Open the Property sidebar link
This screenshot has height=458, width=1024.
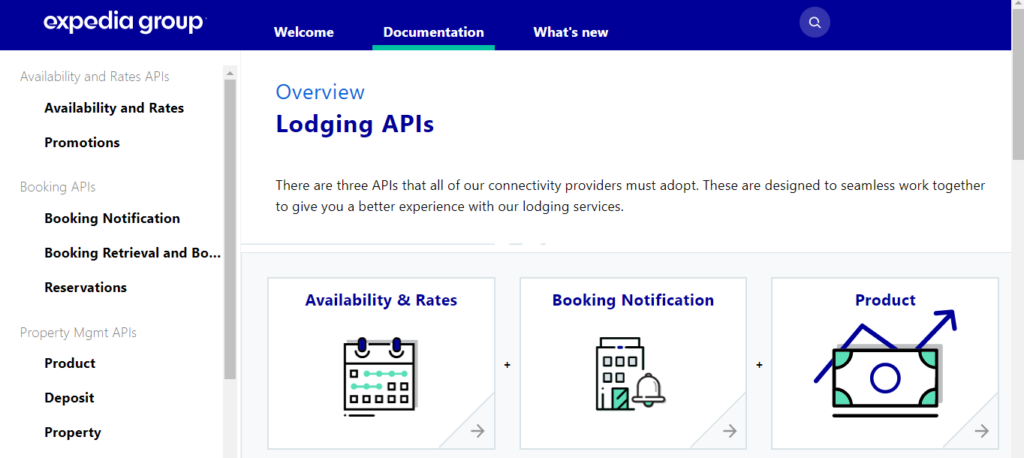pyautogui.click(x=73, y=433)
